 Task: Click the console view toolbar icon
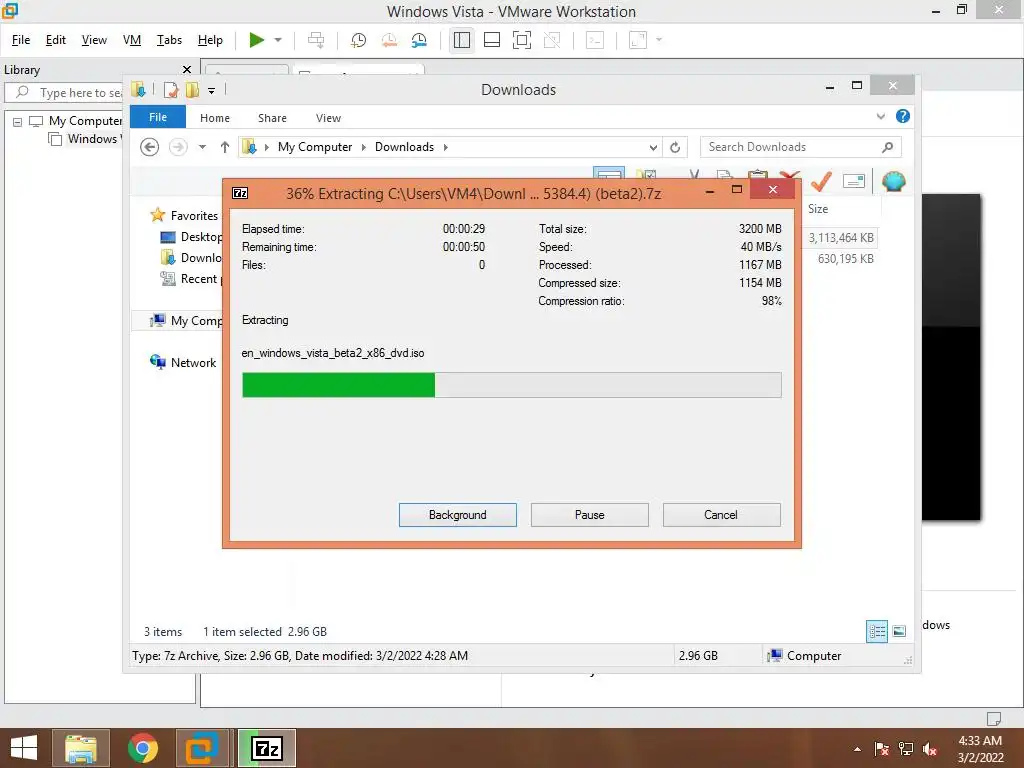[595, 40]
